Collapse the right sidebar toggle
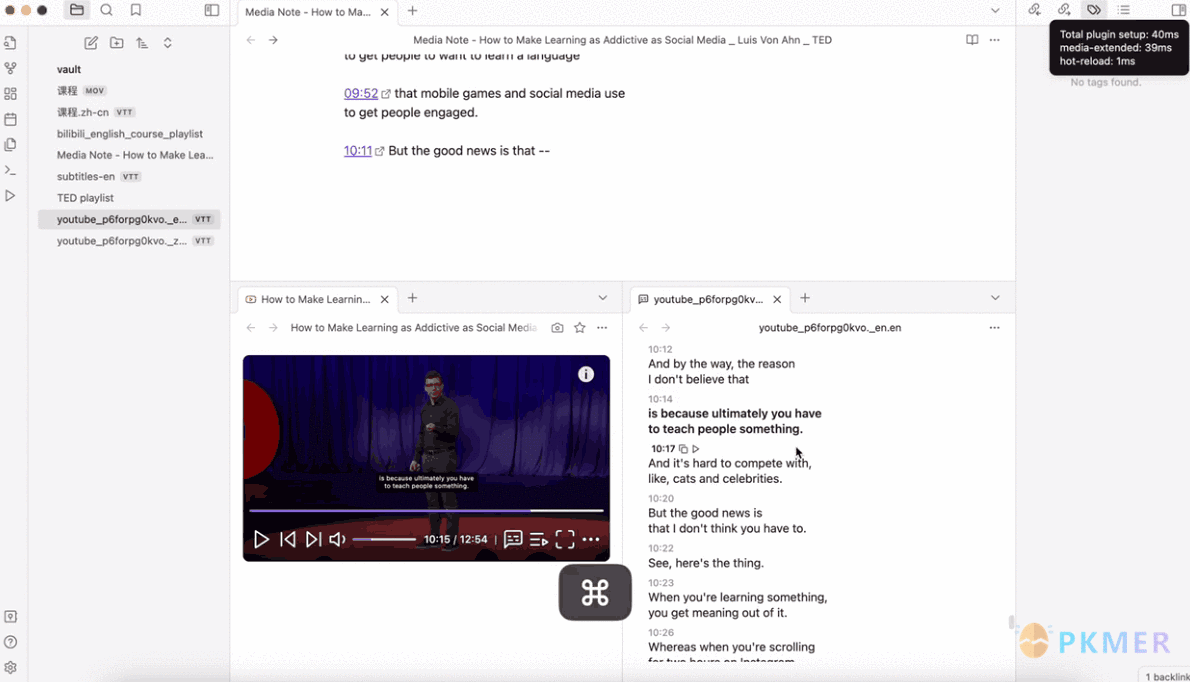Image resolution: width=1190 pixels, height=682 pixels. tap(1179, 10)
